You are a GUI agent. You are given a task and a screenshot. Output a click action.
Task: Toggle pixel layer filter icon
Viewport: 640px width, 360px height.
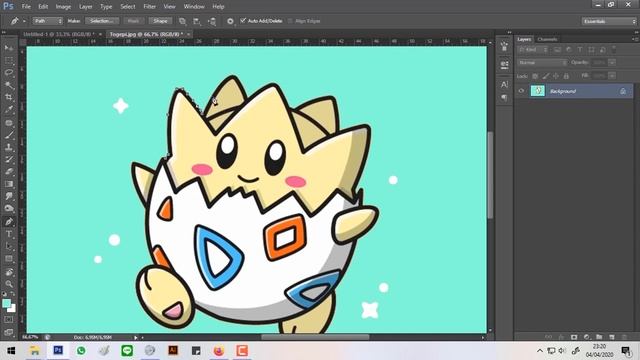coord(558,50)
